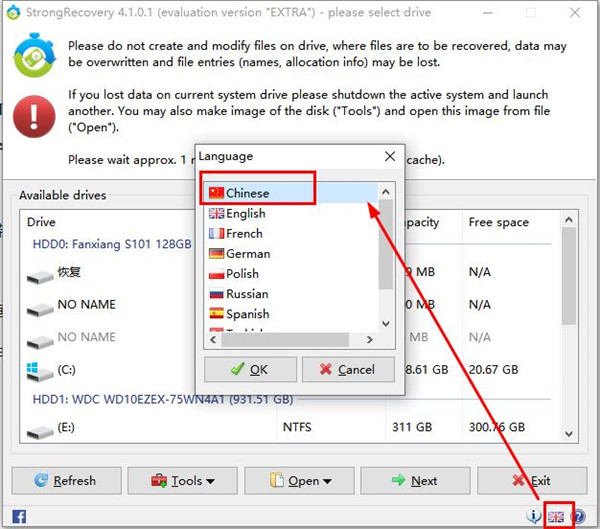The width and height of the screenshot is (600, 529).
Task: Select the first NO NAME drive
Action: point(285,305)
